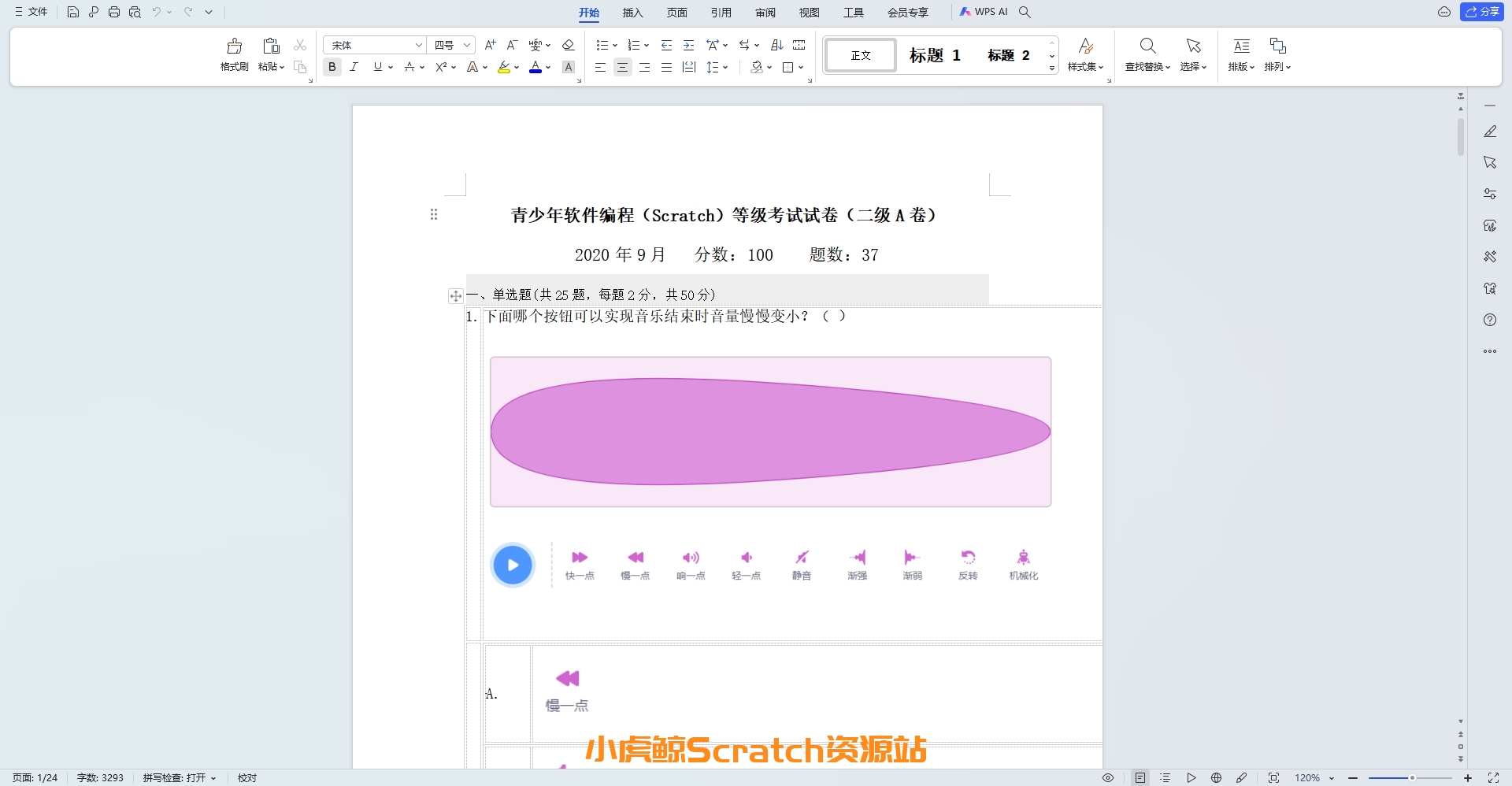Set alignment to Center
The width and height of the screenshot is (1512, 786).
pos(622,67)
